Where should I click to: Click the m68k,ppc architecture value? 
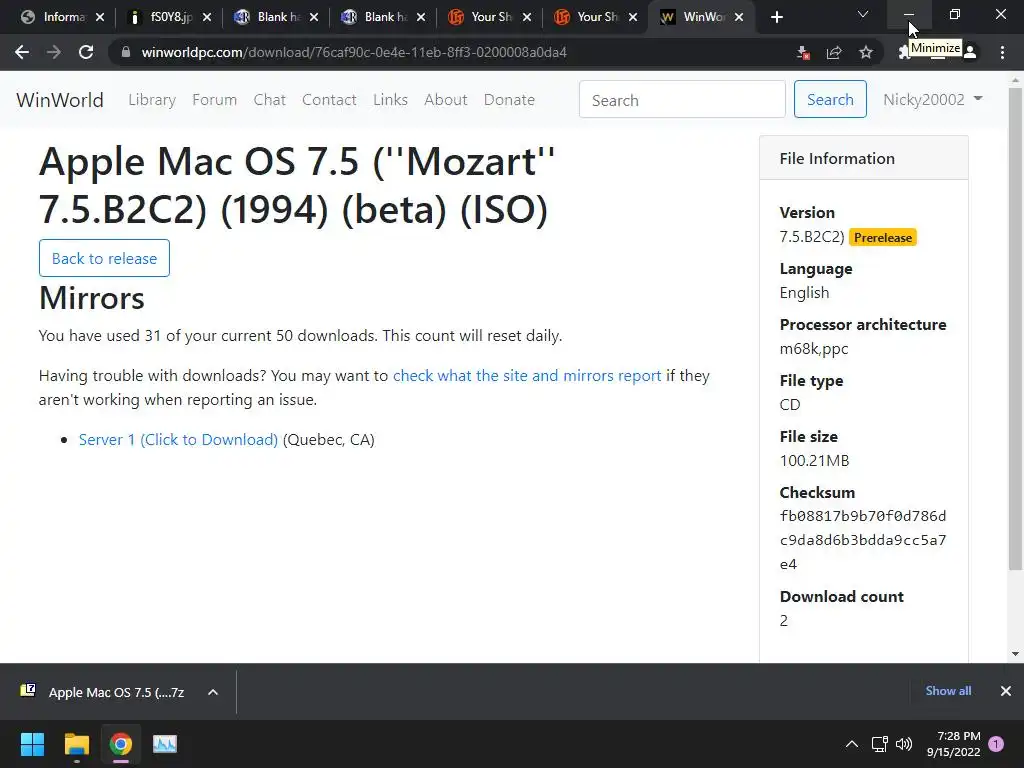[814, 349]
